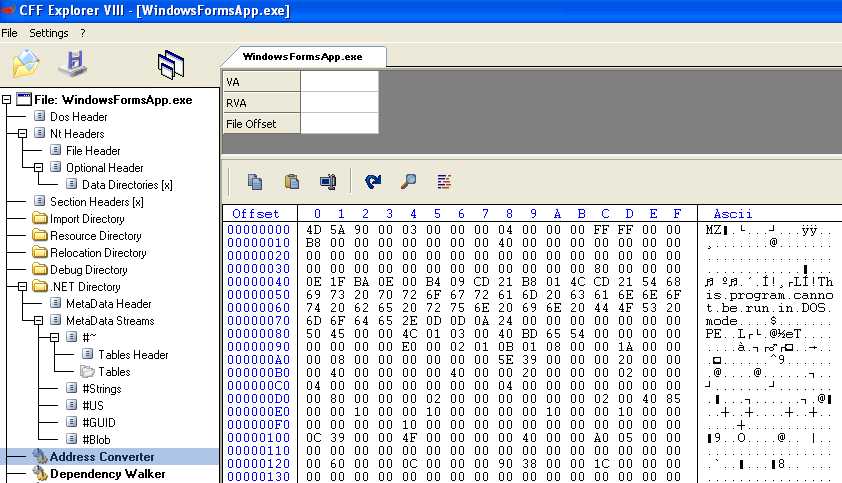Select the MetaData Streams node
Screen dimensions: 842x483
click(110, 321)
